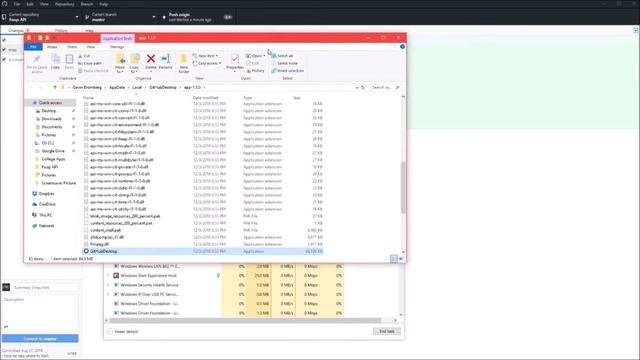Toggle the select-all changes checkbox in GitHub Desktop

[x=4, y=40]
